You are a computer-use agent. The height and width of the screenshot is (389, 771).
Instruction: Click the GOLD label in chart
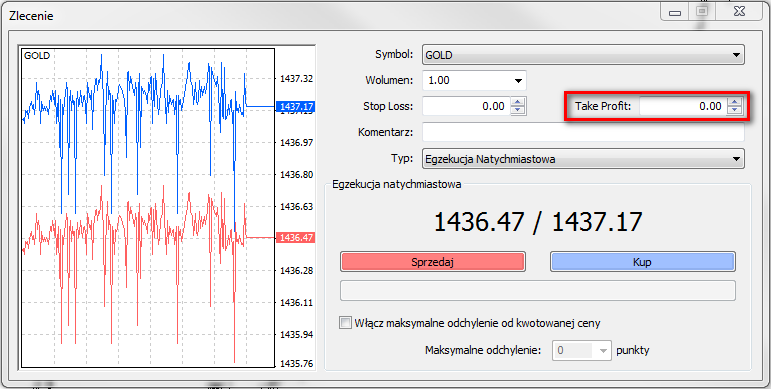(x=37, y=56)
